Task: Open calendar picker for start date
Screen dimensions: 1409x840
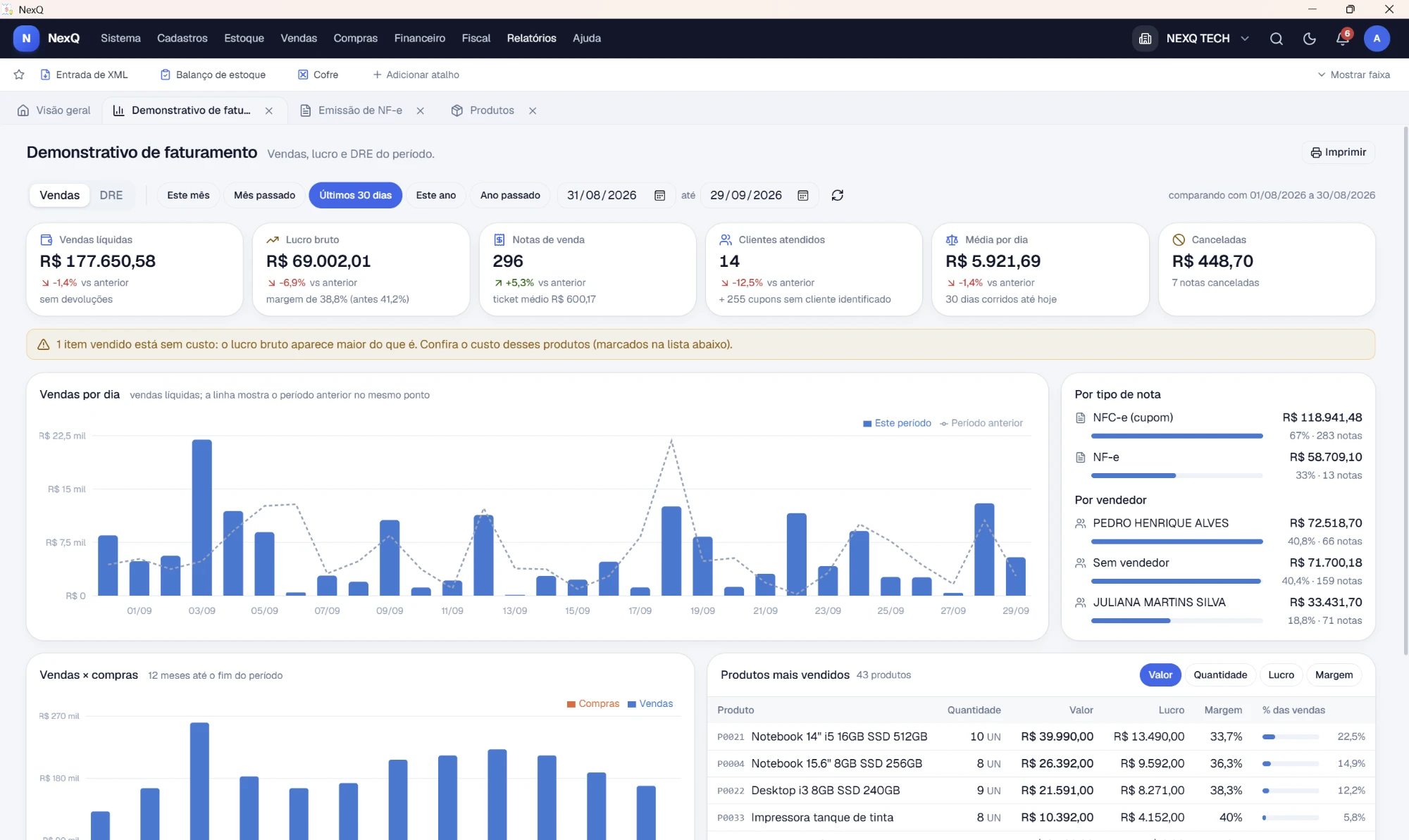Action: point(659,195)
